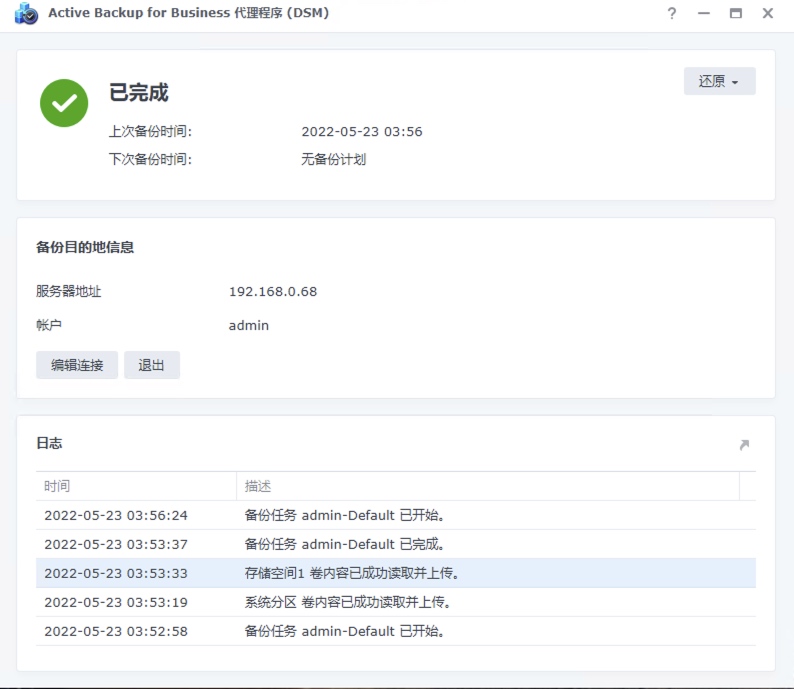Click description 备份任务 admin-Default 已完成
Viewport: 794px width, 689px height.
point(344,544)
